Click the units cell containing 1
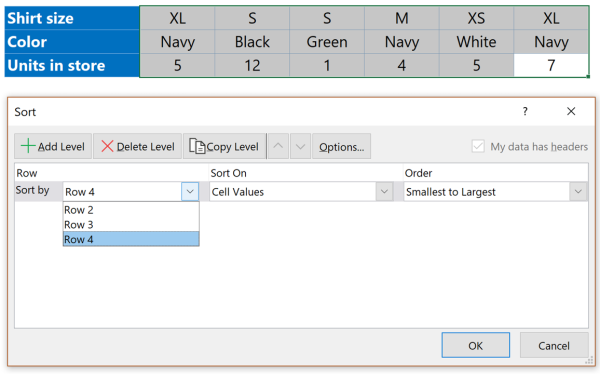600x374 pixels. [x=327, y=65]
